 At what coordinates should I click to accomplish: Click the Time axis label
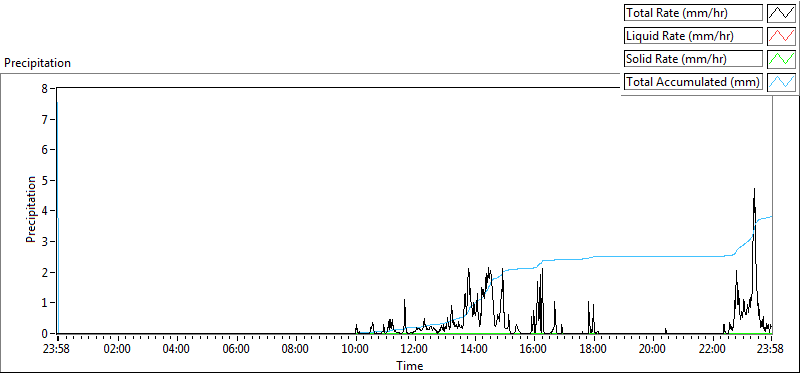click(x=410, y=366)
